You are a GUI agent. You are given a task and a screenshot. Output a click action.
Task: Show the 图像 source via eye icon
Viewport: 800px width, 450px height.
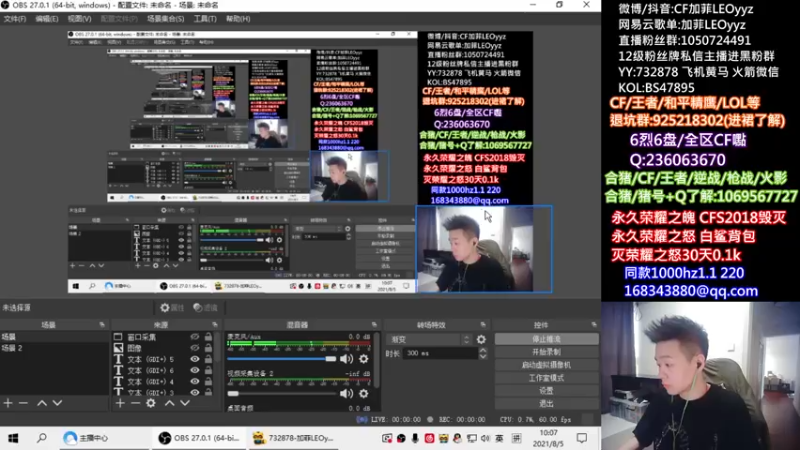[x=194, y=348]
